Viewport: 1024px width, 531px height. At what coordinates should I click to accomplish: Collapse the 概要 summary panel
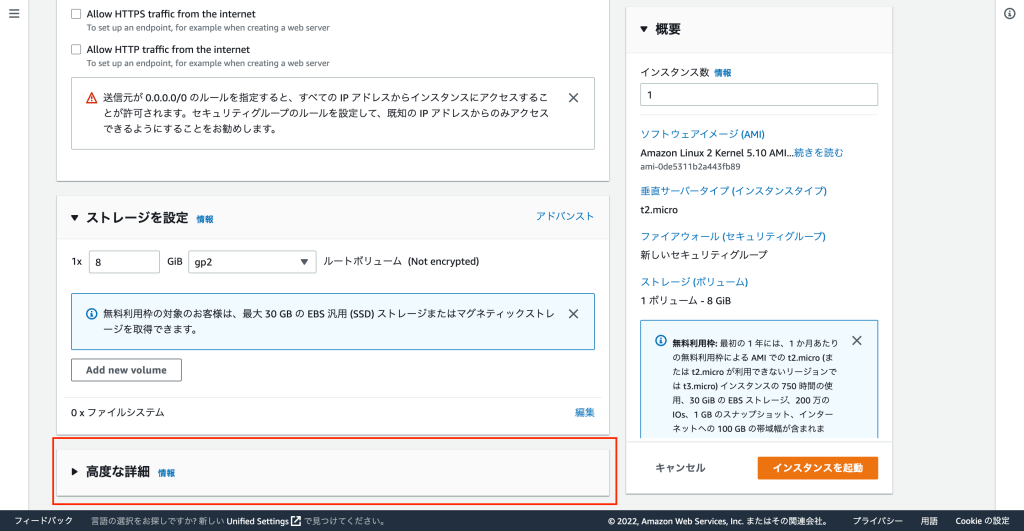click(644, 29)
